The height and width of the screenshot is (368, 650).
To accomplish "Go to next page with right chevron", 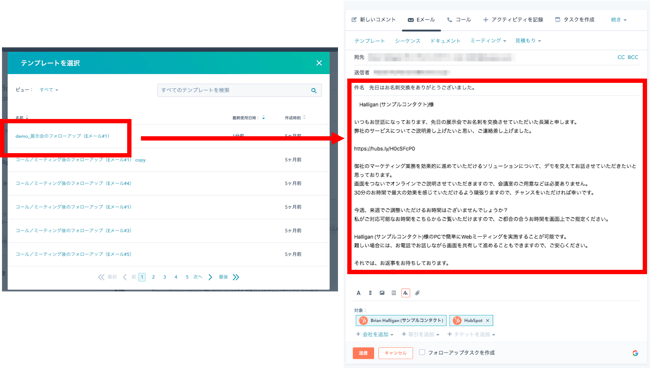I will coord(210,277).
